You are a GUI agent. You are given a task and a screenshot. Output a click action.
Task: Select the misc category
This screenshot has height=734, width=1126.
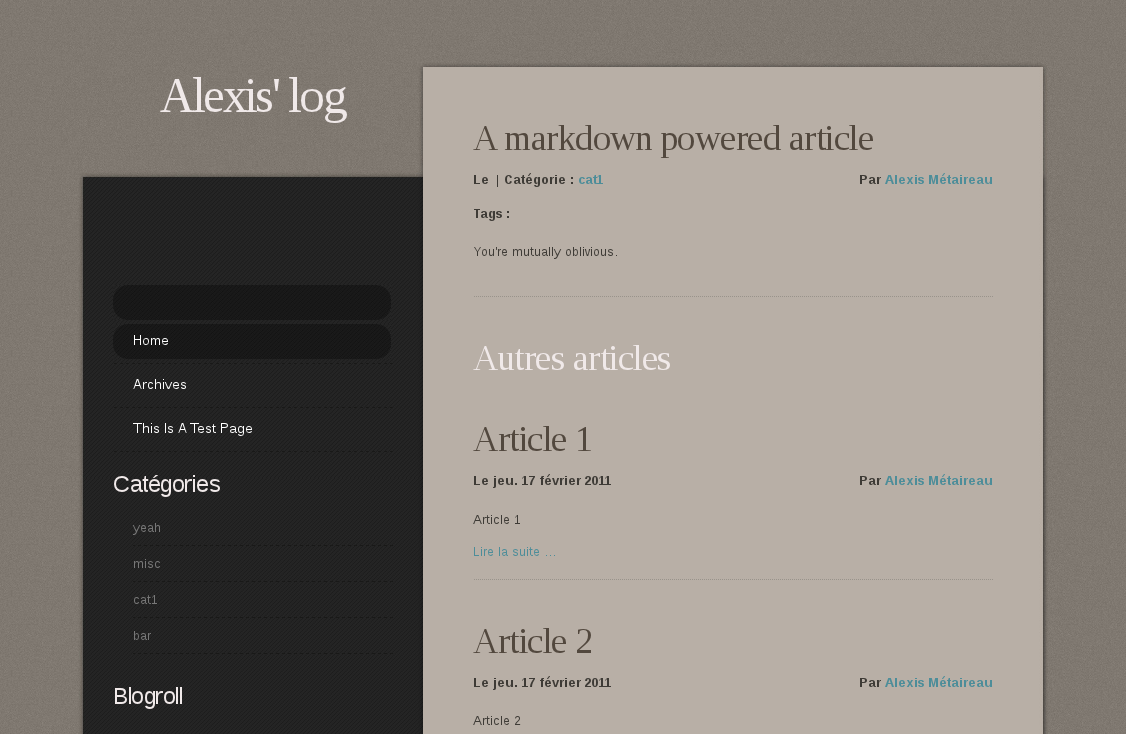146,564
